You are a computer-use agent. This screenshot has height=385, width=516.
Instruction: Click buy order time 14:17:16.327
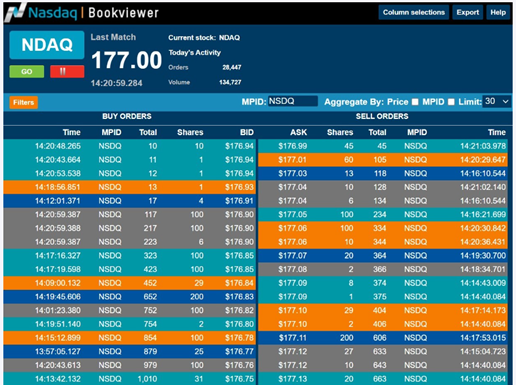point(58,256)
